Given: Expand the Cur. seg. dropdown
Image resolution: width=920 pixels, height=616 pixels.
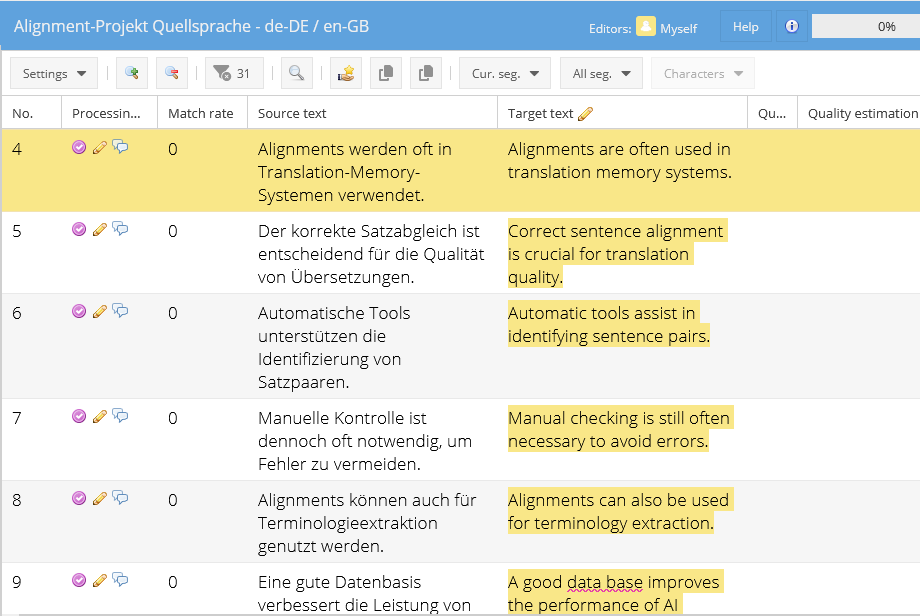Looking at the screenshot, I should (x=504, y=74).
